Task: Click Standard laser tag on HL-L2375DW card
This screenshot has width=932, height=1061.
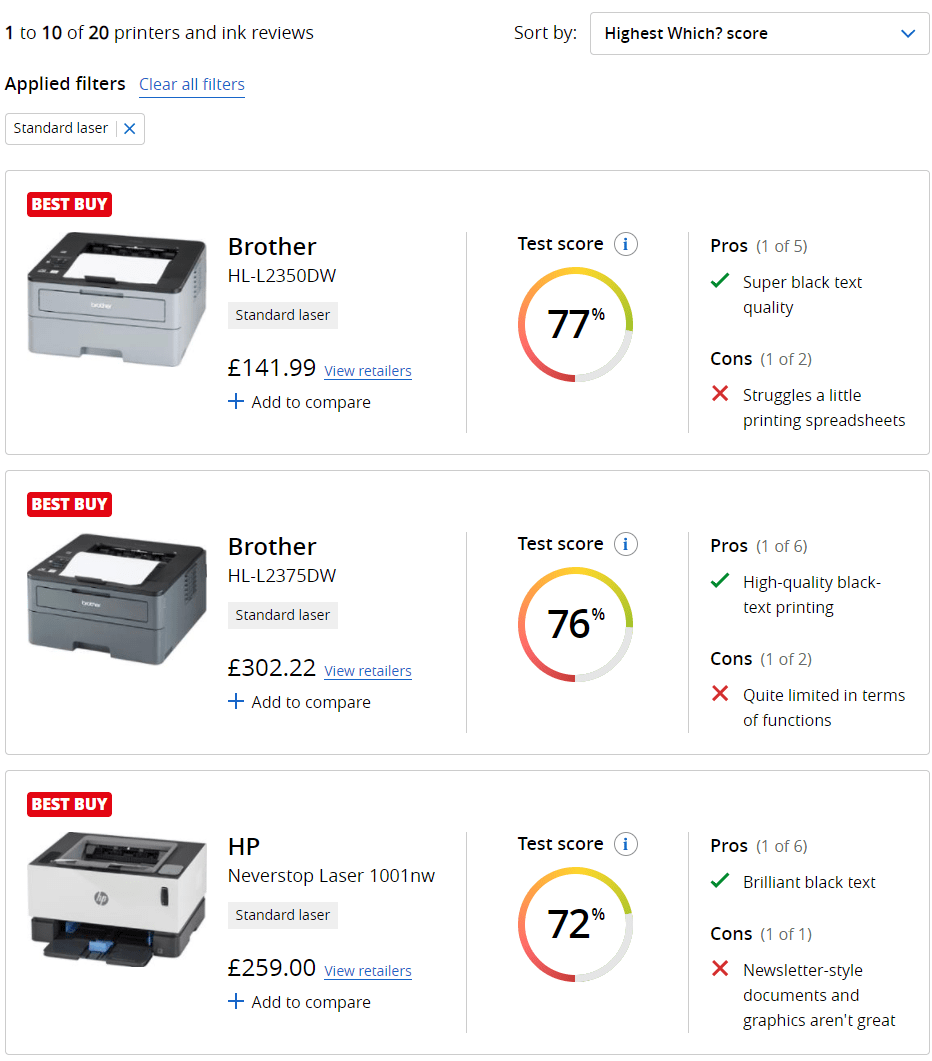Action: click(283, 615)
